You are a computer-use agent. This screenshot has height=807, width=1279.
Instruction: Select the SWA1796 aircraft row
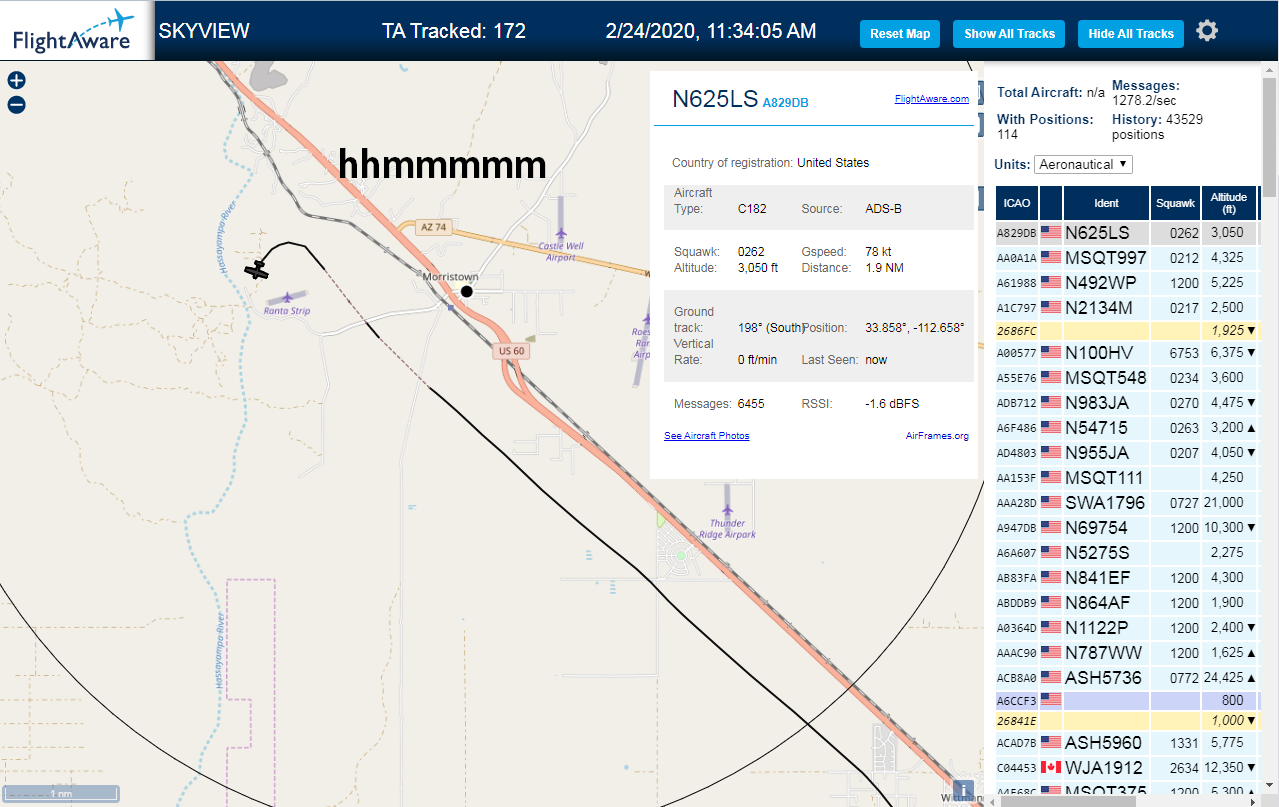point(1127,503)
